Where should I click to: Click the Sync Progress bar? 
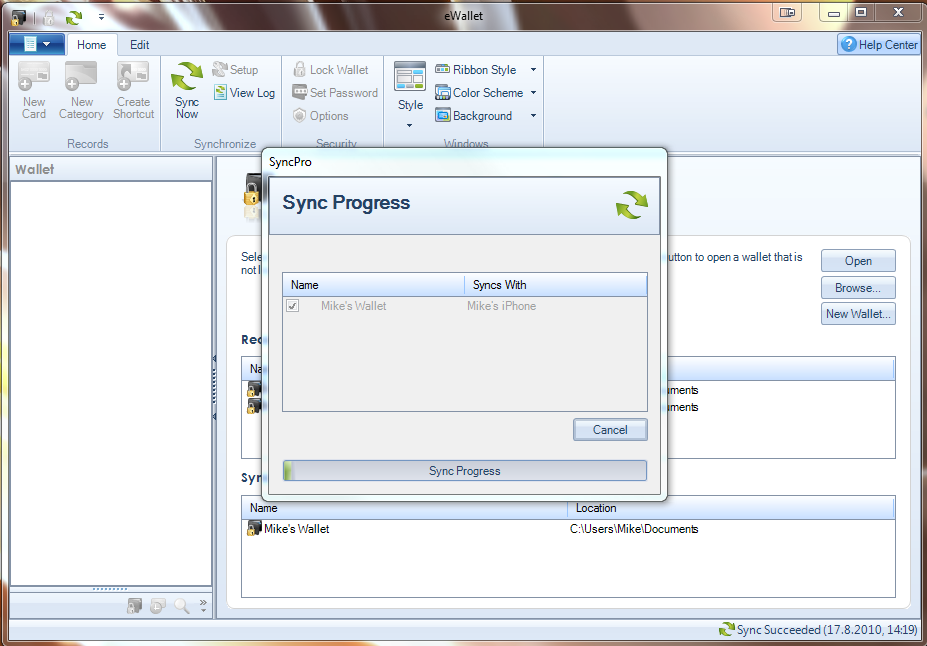[x=464, y=471]
